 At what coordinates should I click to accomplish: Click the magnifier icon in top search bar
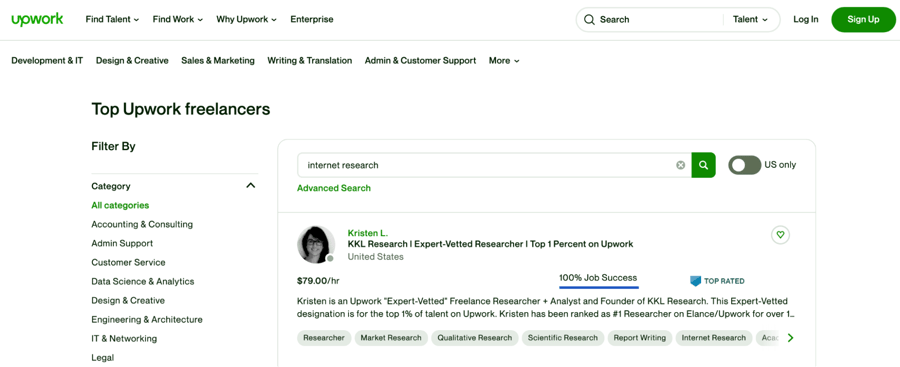[x=589, y=20]
